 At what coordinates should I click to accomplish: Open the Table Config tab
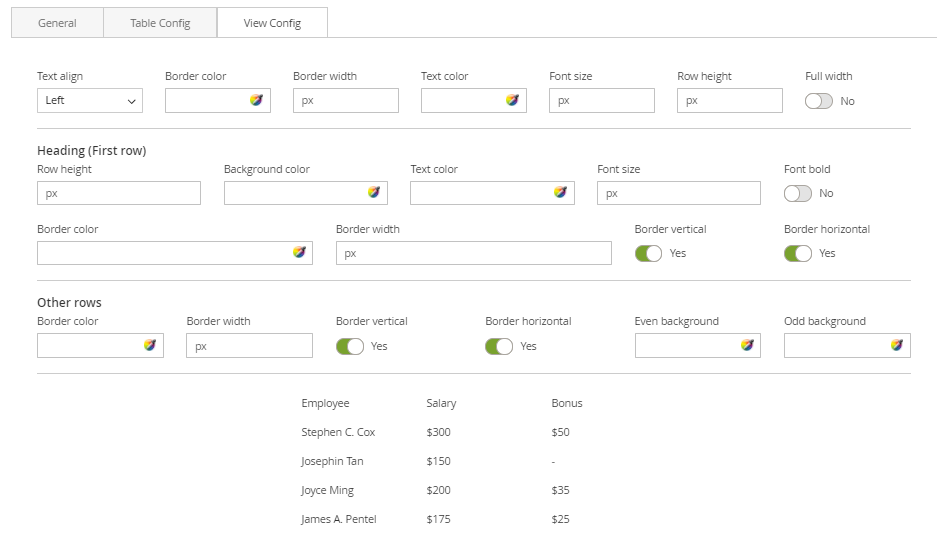(160, 23)
